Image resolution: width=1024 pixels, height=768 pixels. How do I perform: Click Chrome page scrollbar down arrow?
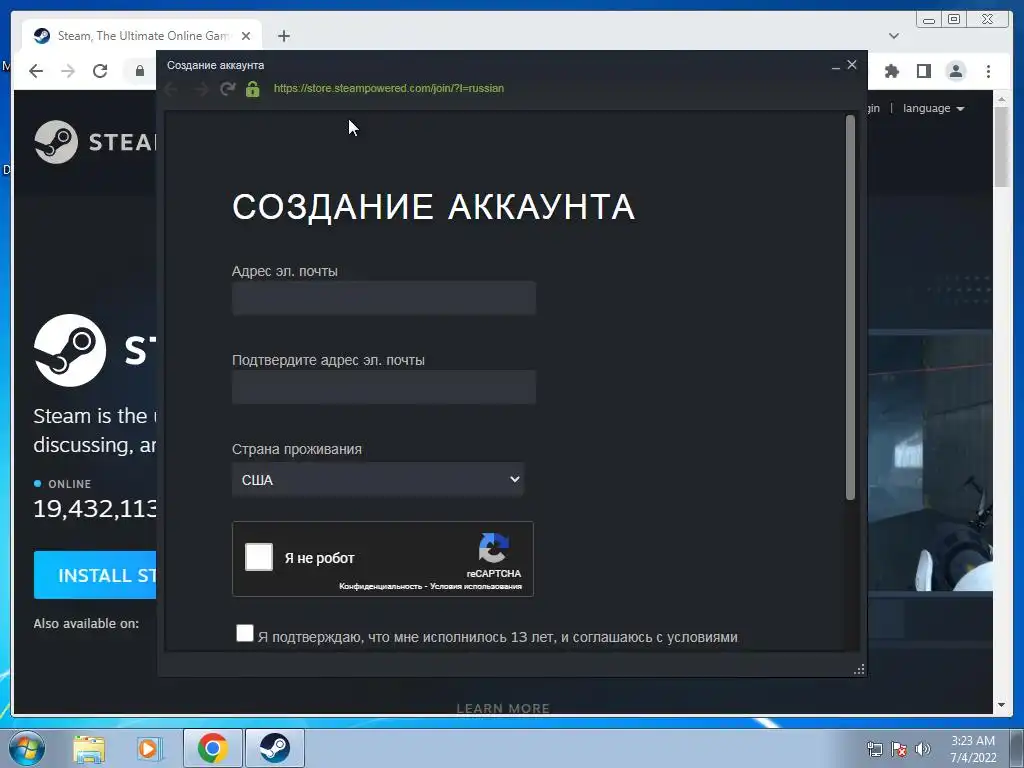point(1001,705)
